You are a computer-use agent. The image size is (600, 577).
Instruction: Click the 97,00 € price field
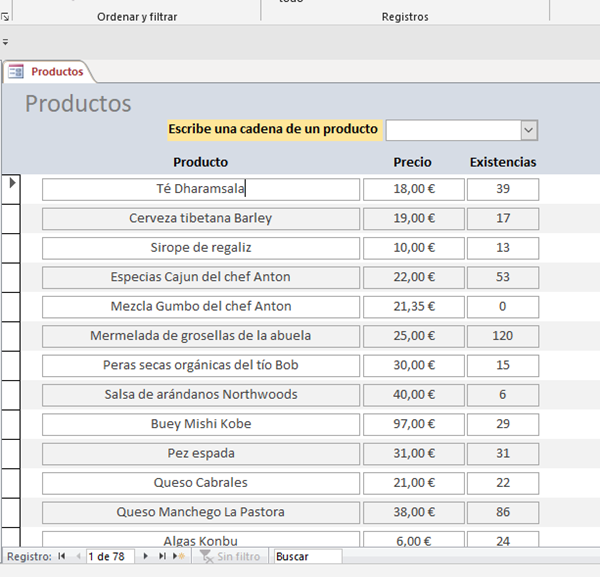(413, 424)
